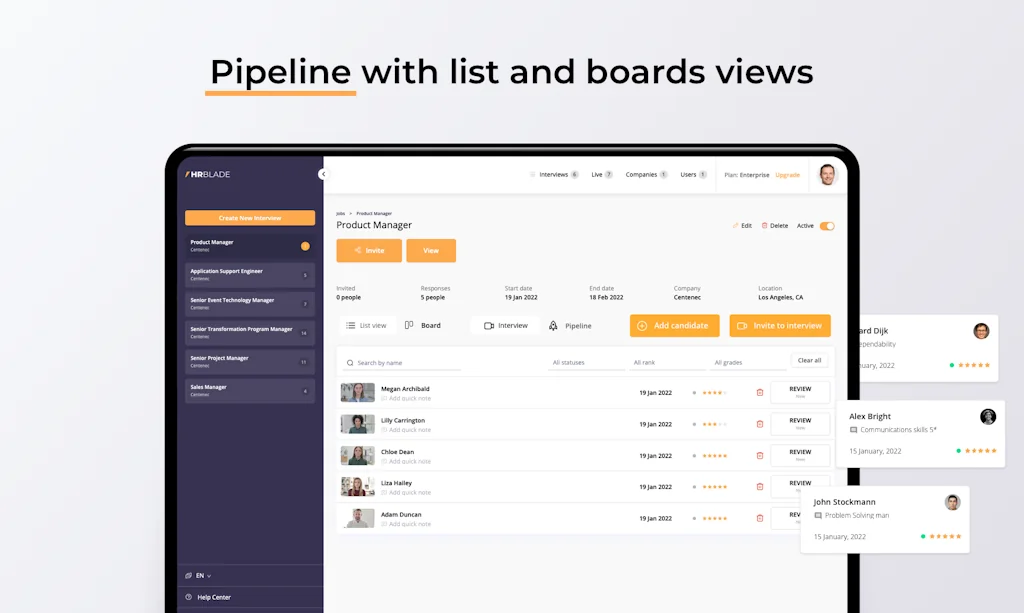Image resolution: width=1024 pixels, height=613 pixels.
Task: Click the Search by name field
Action: point(402,363)
